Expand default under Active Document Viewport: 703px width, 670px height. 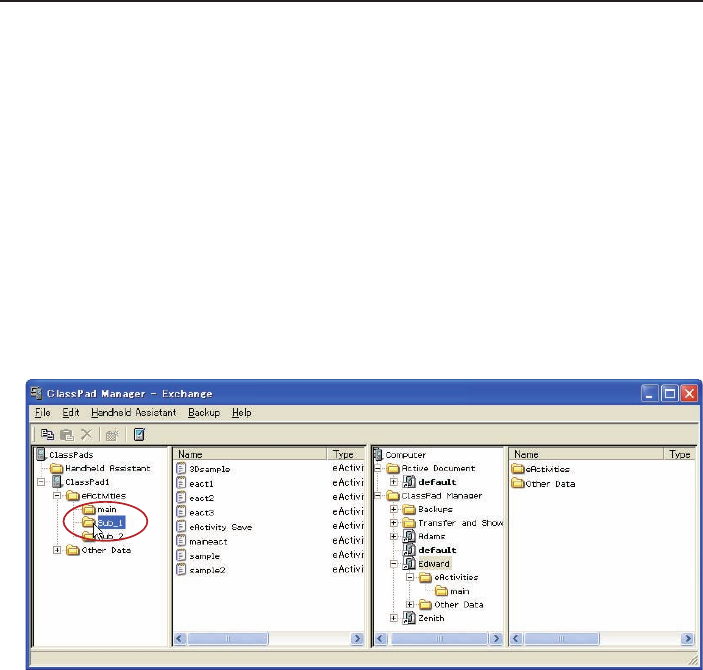(x=394, y=482)
